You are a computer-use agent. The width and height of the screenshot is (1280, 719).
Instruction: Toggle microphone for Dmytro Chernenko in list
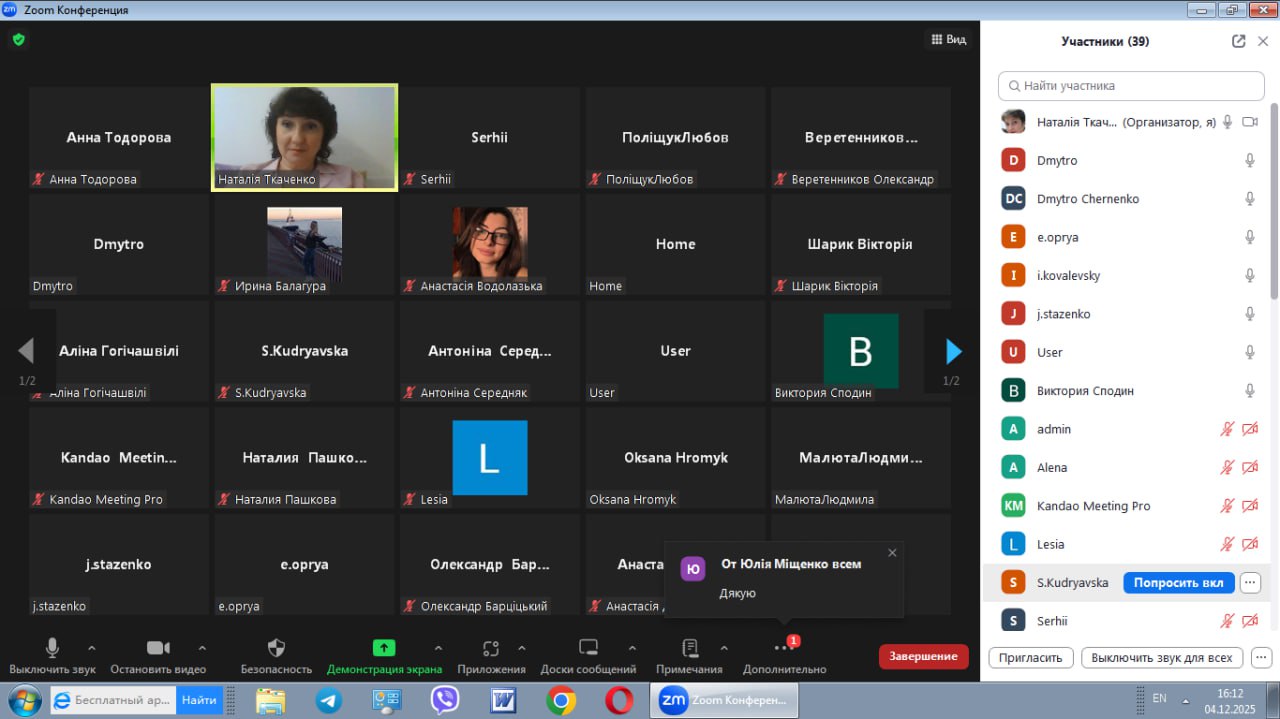tap(1249, 199)
